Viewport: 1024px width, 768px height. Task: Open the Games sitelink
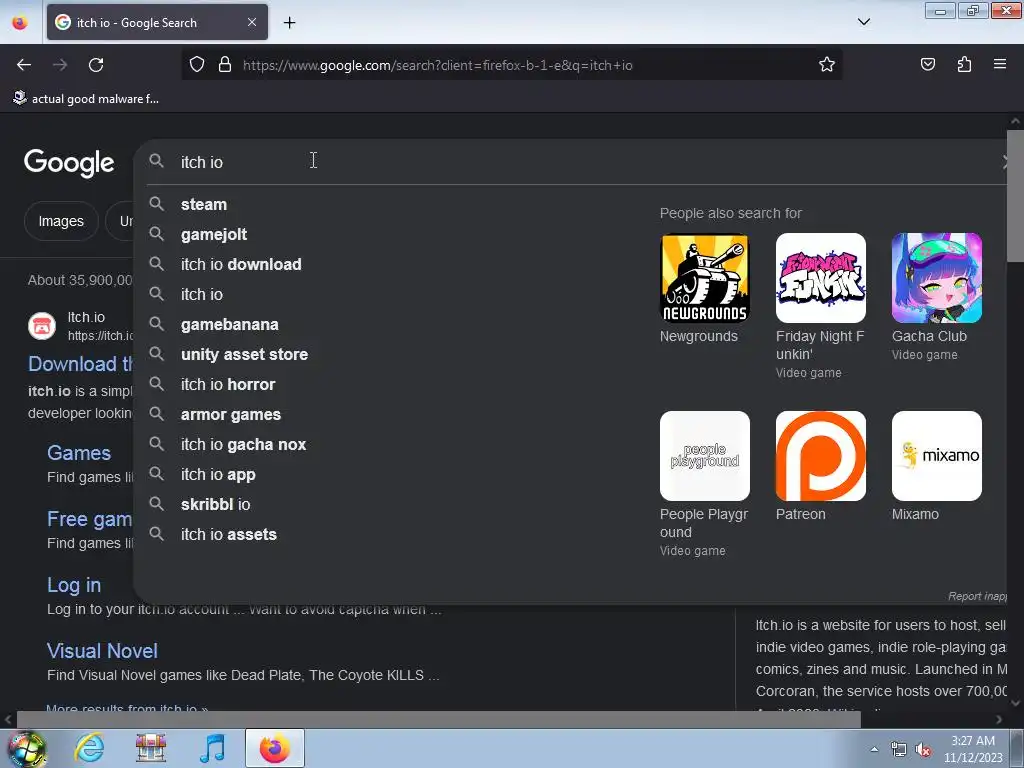pyautogui.click(x=79, y=453)
